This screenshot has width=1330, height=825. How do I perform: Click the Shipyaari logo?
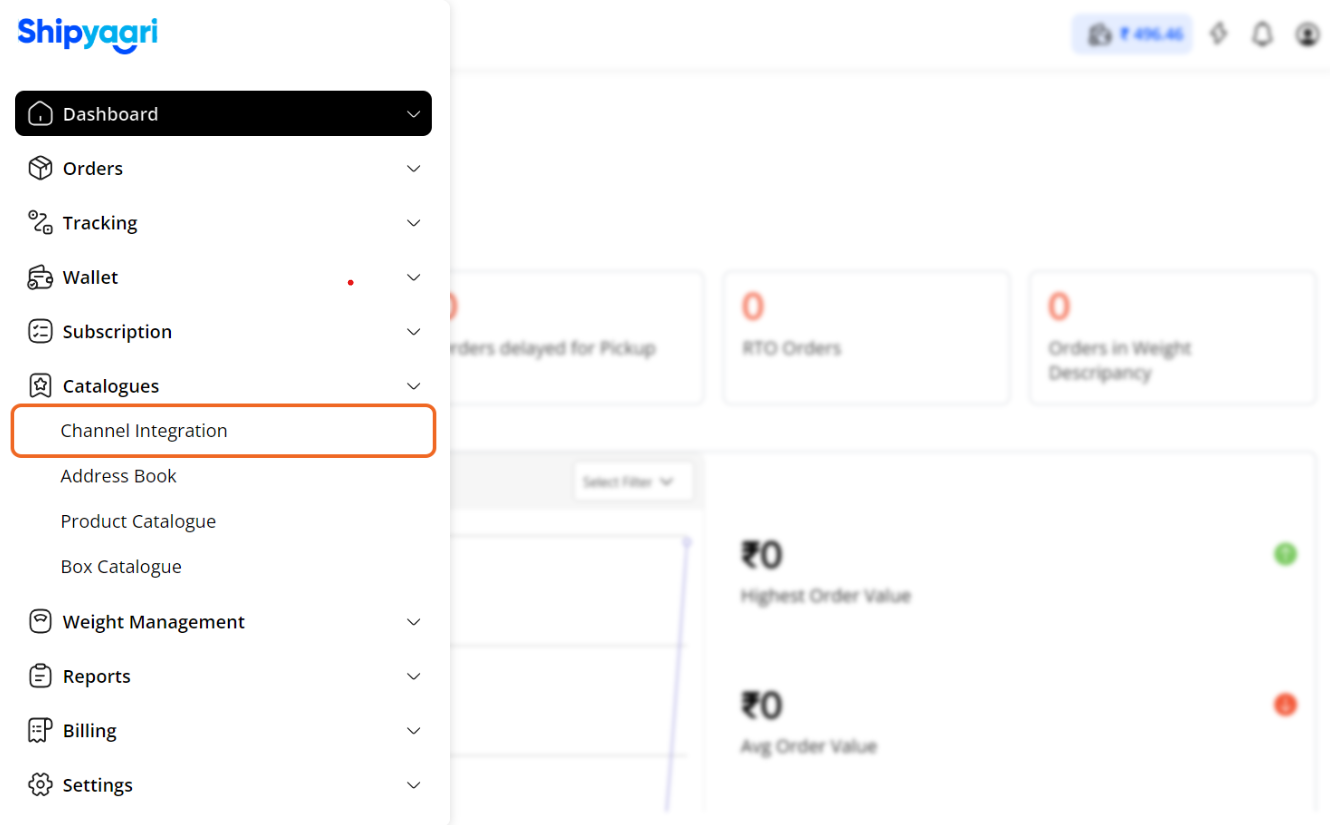coord(87,33)
